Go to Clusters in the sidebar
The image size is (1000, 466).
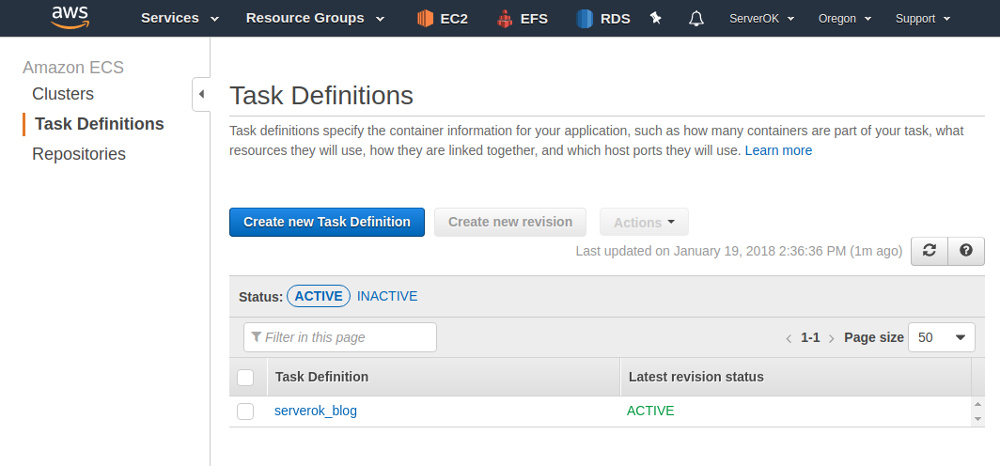coord(63,94)
